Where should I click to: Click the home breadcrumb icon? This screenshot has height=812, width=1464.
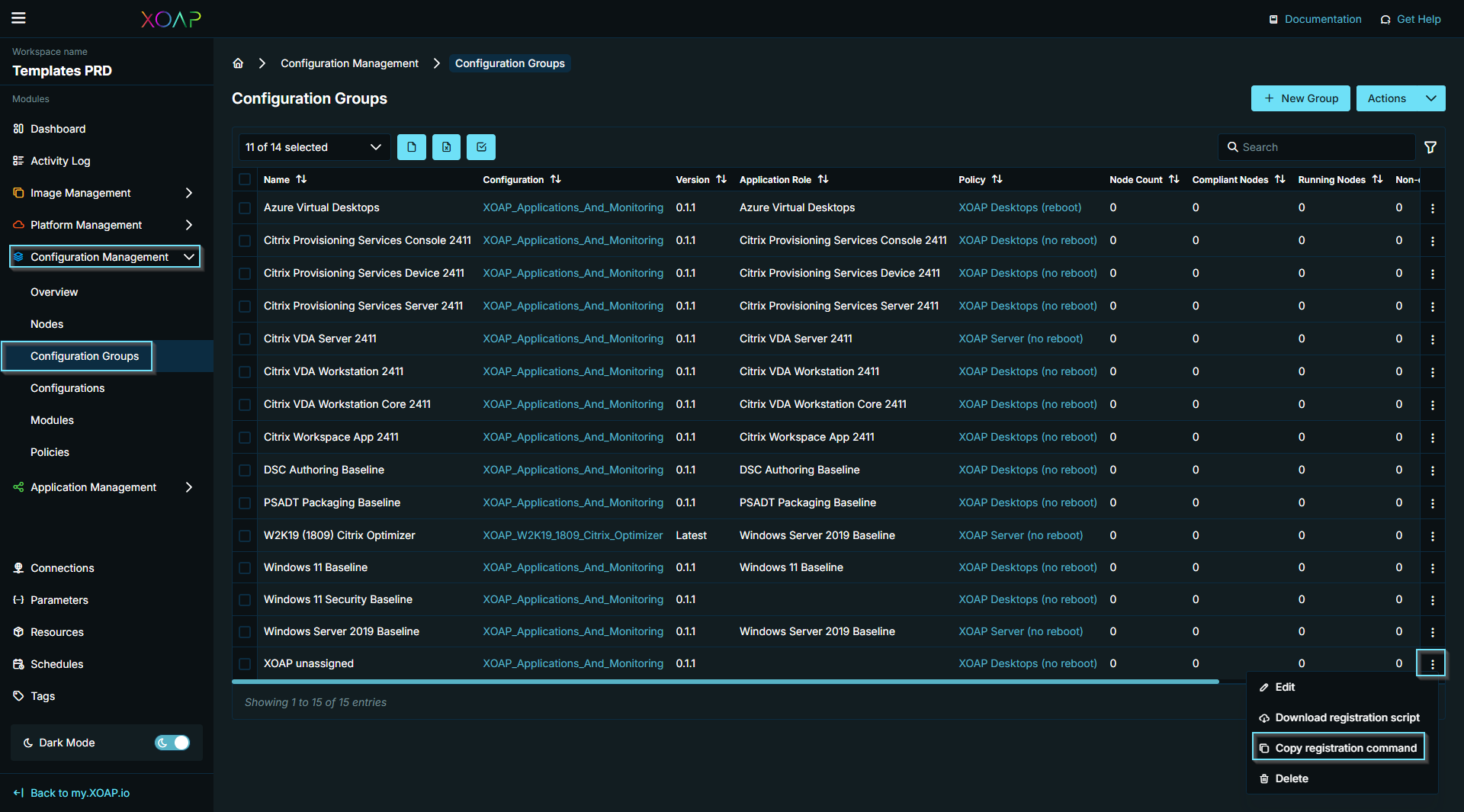coord(237,63)
